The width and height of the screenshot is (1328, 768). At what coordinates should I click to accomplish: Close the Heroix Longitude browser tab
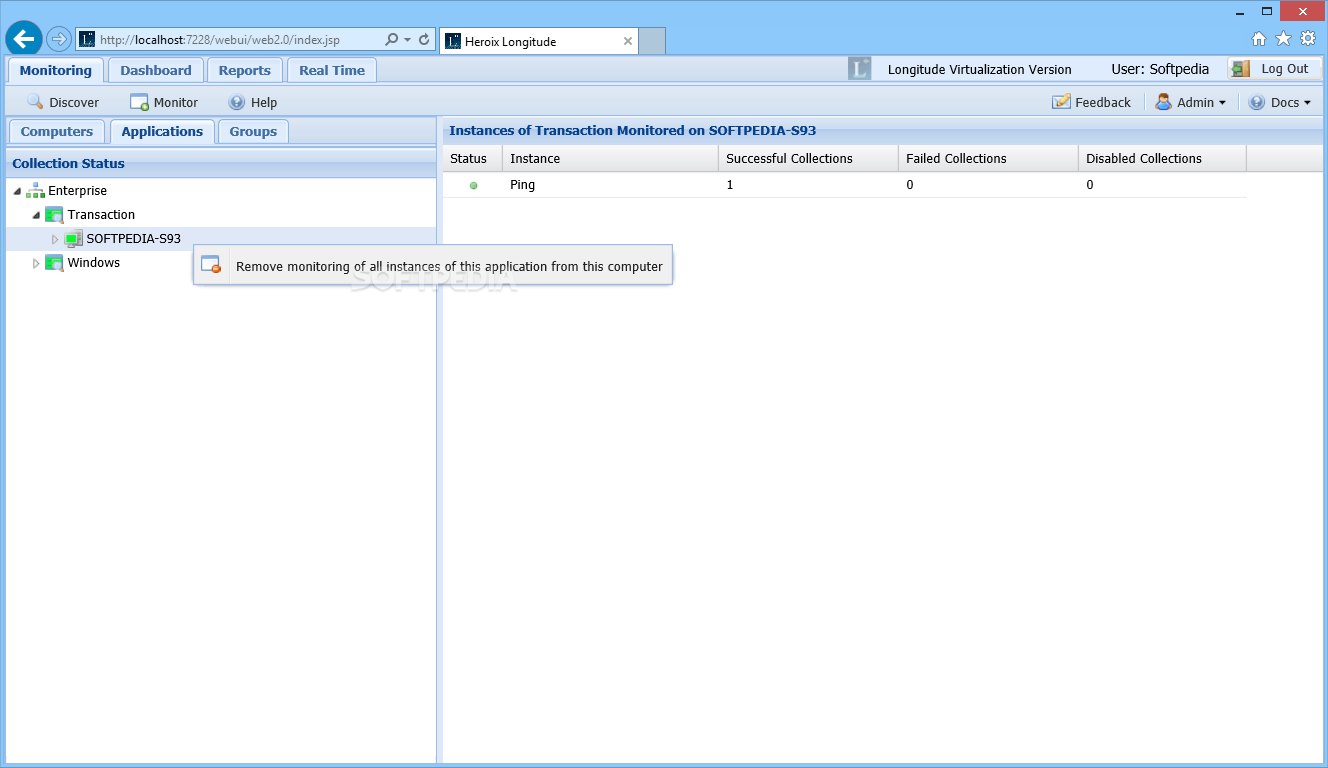(628, 41)
